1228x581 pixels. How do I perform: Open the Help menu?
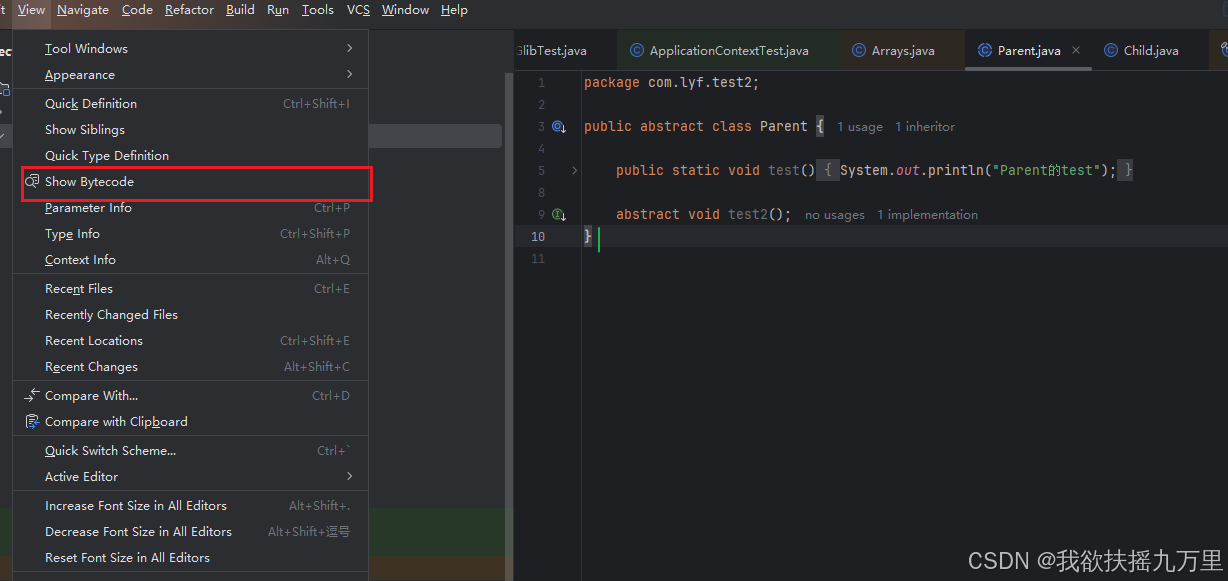[454, 10]
